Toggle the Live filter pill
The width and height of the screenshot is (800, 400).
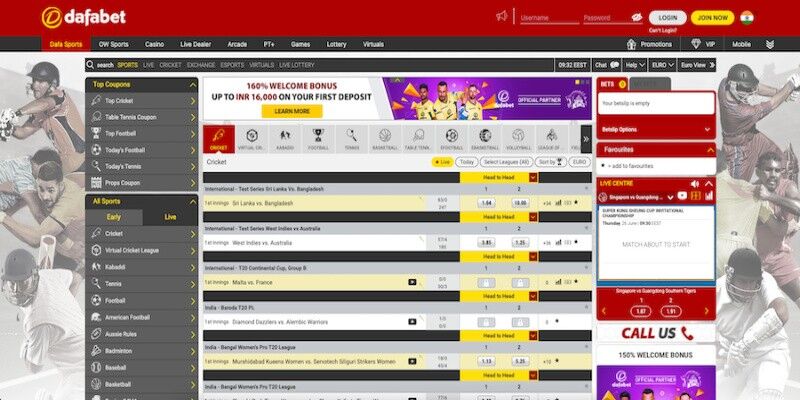pos(442,162)
